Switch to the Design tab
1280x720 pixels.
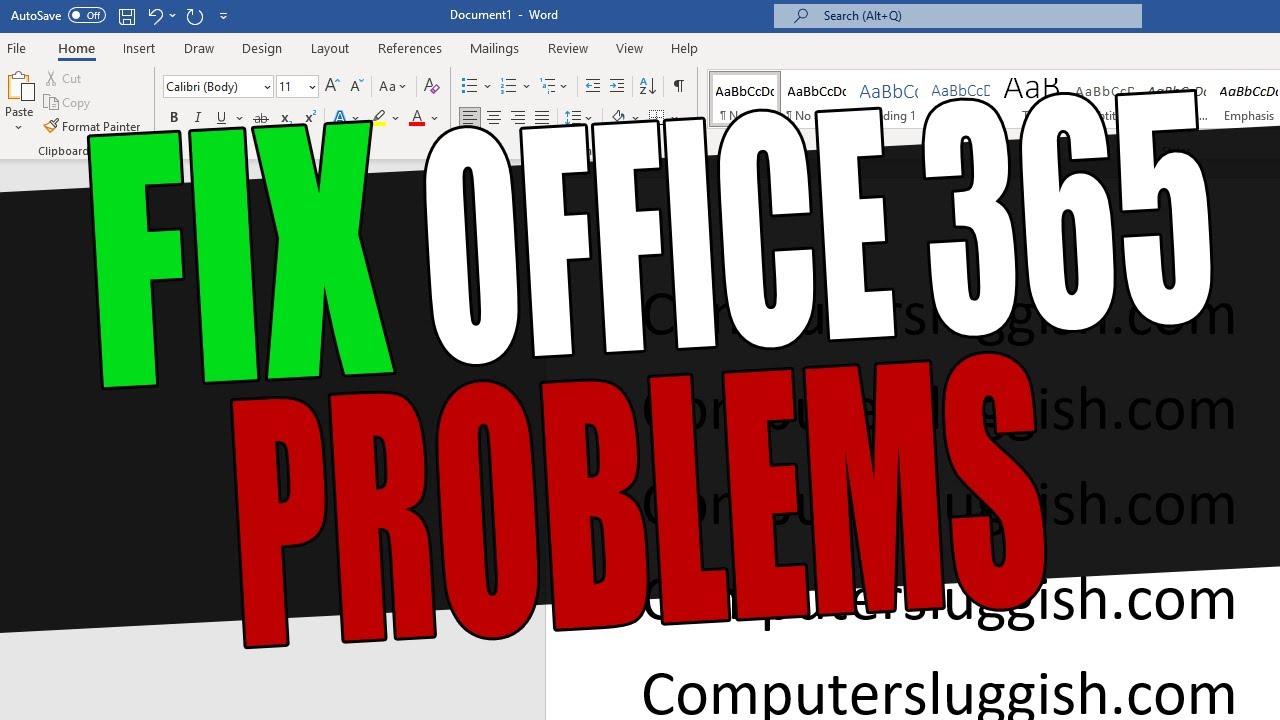point(262,48)
